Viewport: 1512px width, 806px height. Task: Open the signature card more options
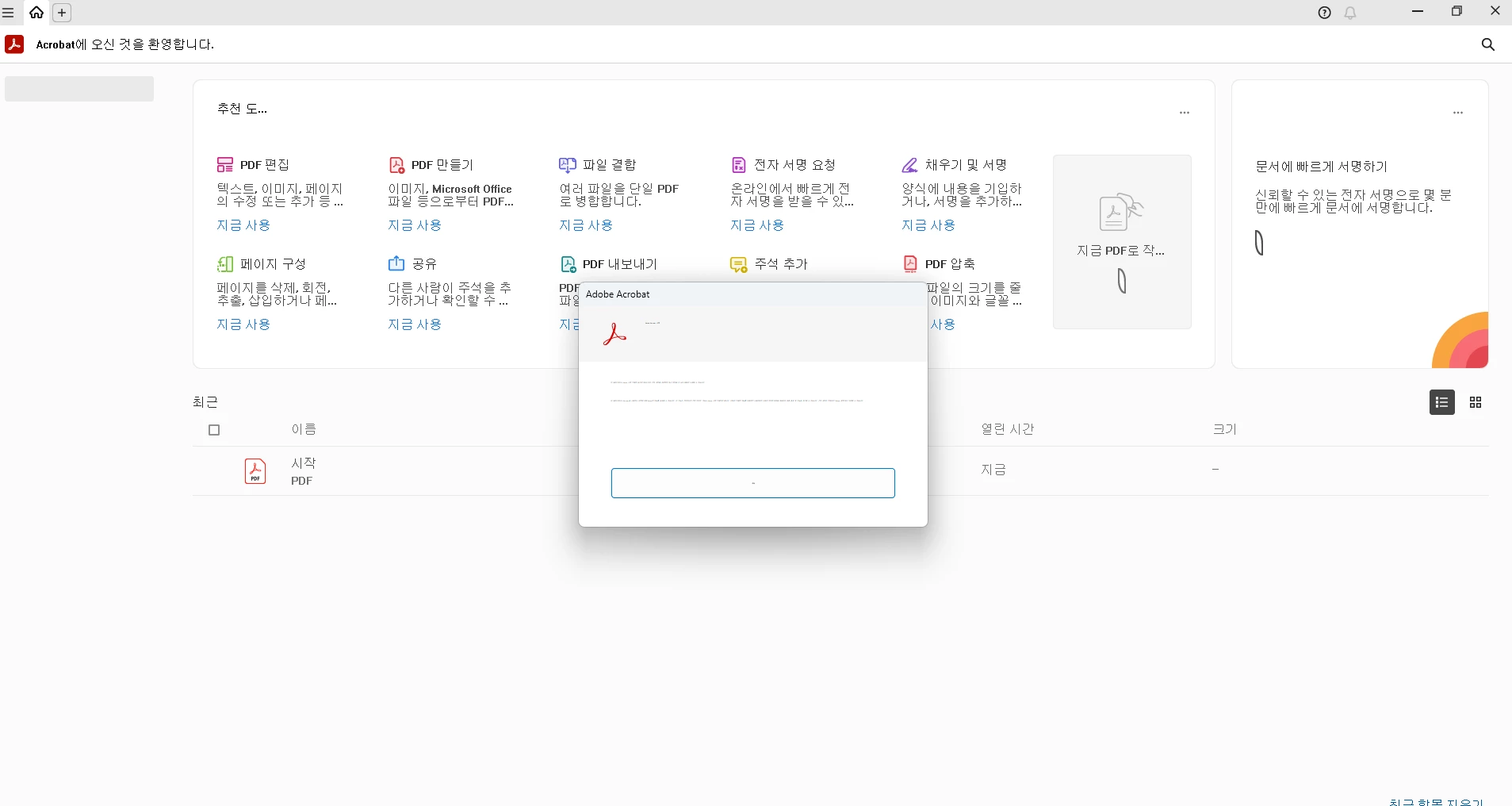coord(1458,113)
